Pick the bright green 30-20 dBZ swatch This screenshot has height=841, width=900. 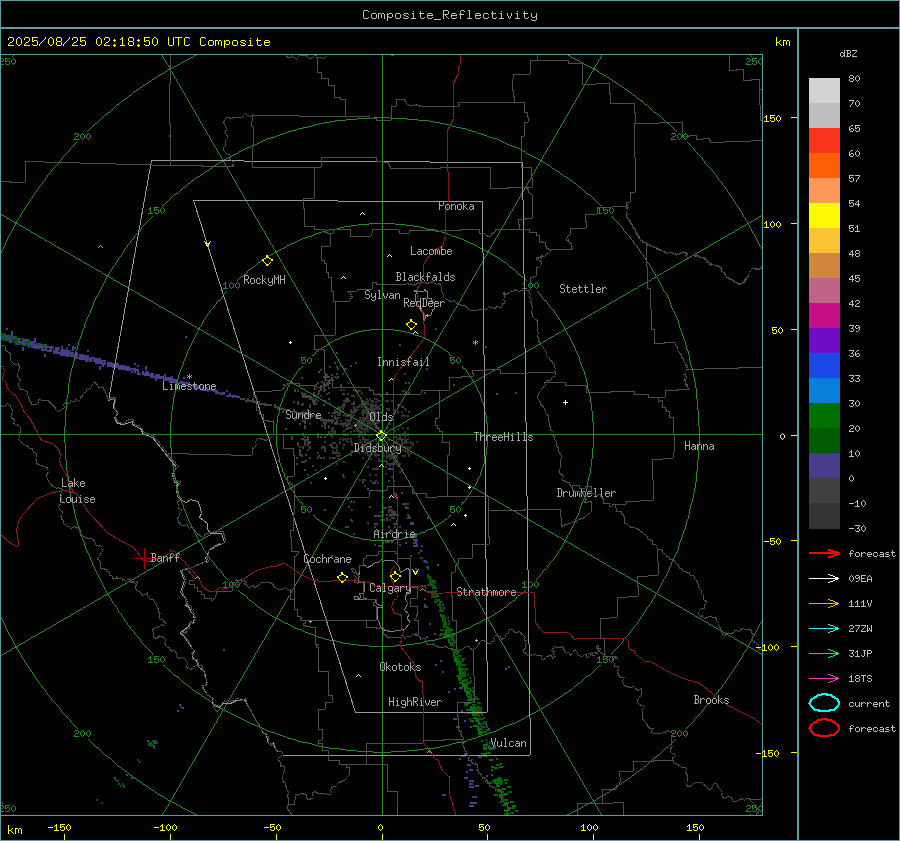[824, 415]
